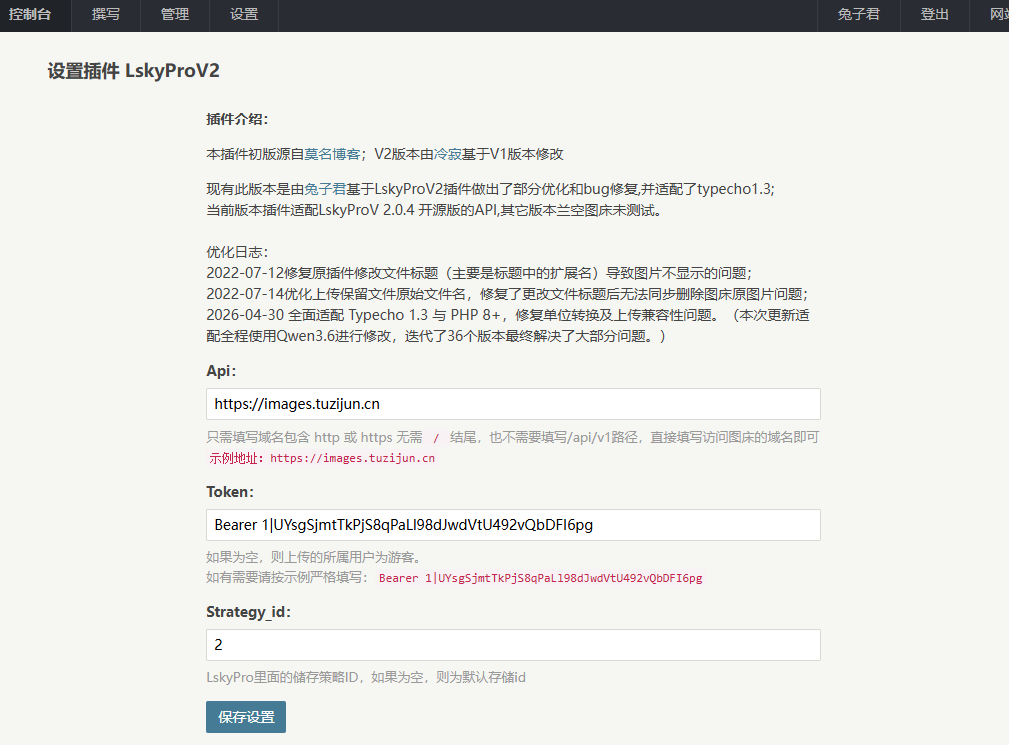Click the red example Bearer token text
This screenshot has width=1009, height=745.
tap(541, 578)
